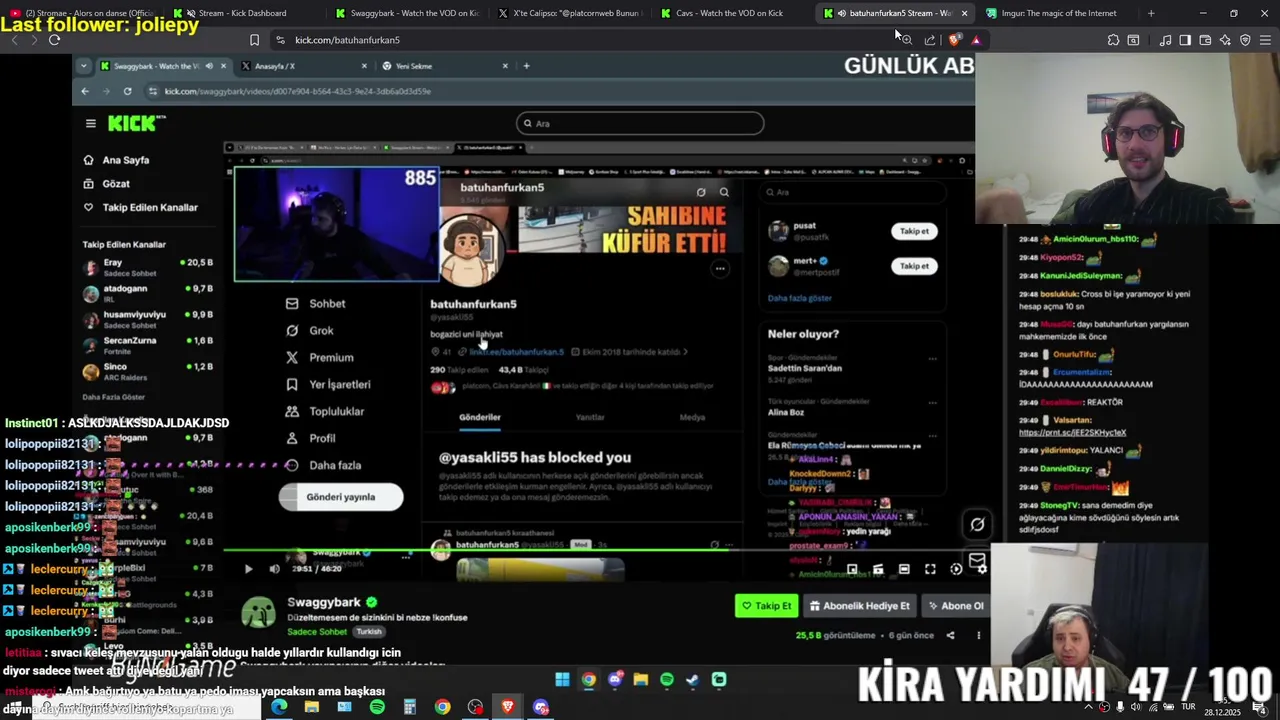
Task: Open the Extensions puzzle icon
Action: pyautogui.click(x=1113, y=40)
